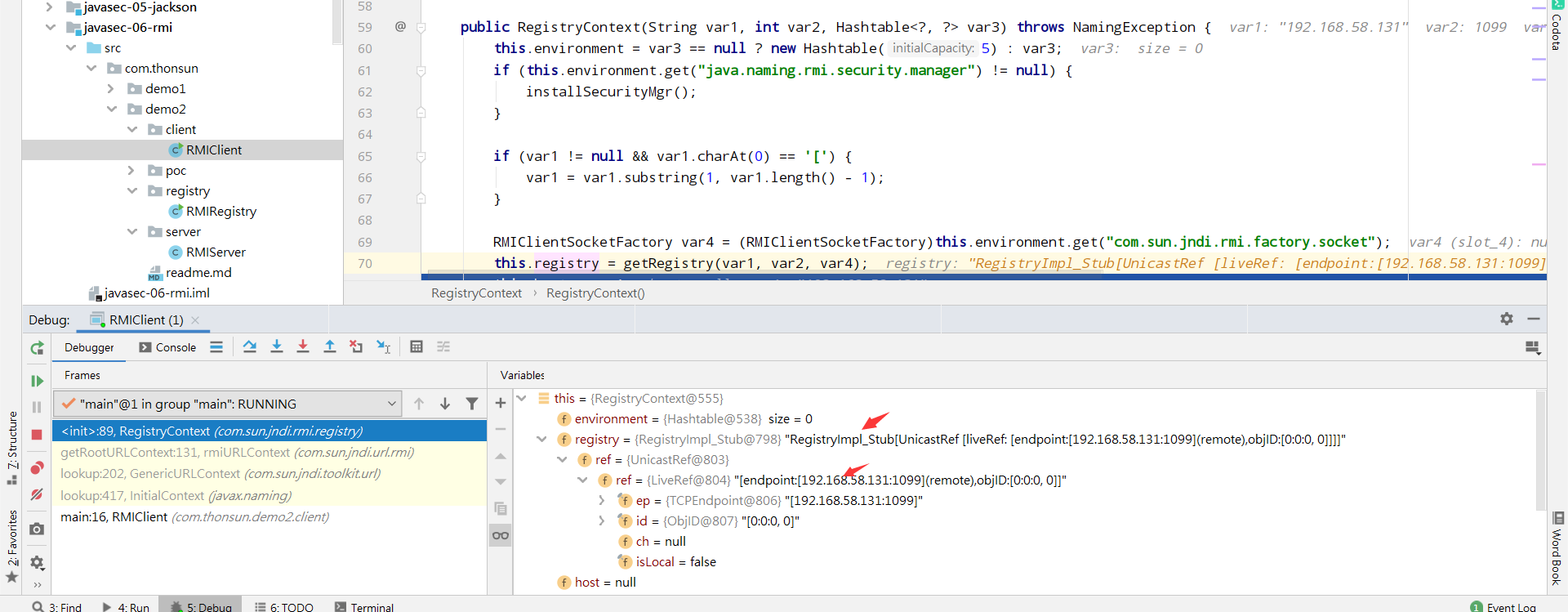Click Duplicate watch copy icon
Viewport: 1568px width, 612px height.
click(x=501, y=508)
